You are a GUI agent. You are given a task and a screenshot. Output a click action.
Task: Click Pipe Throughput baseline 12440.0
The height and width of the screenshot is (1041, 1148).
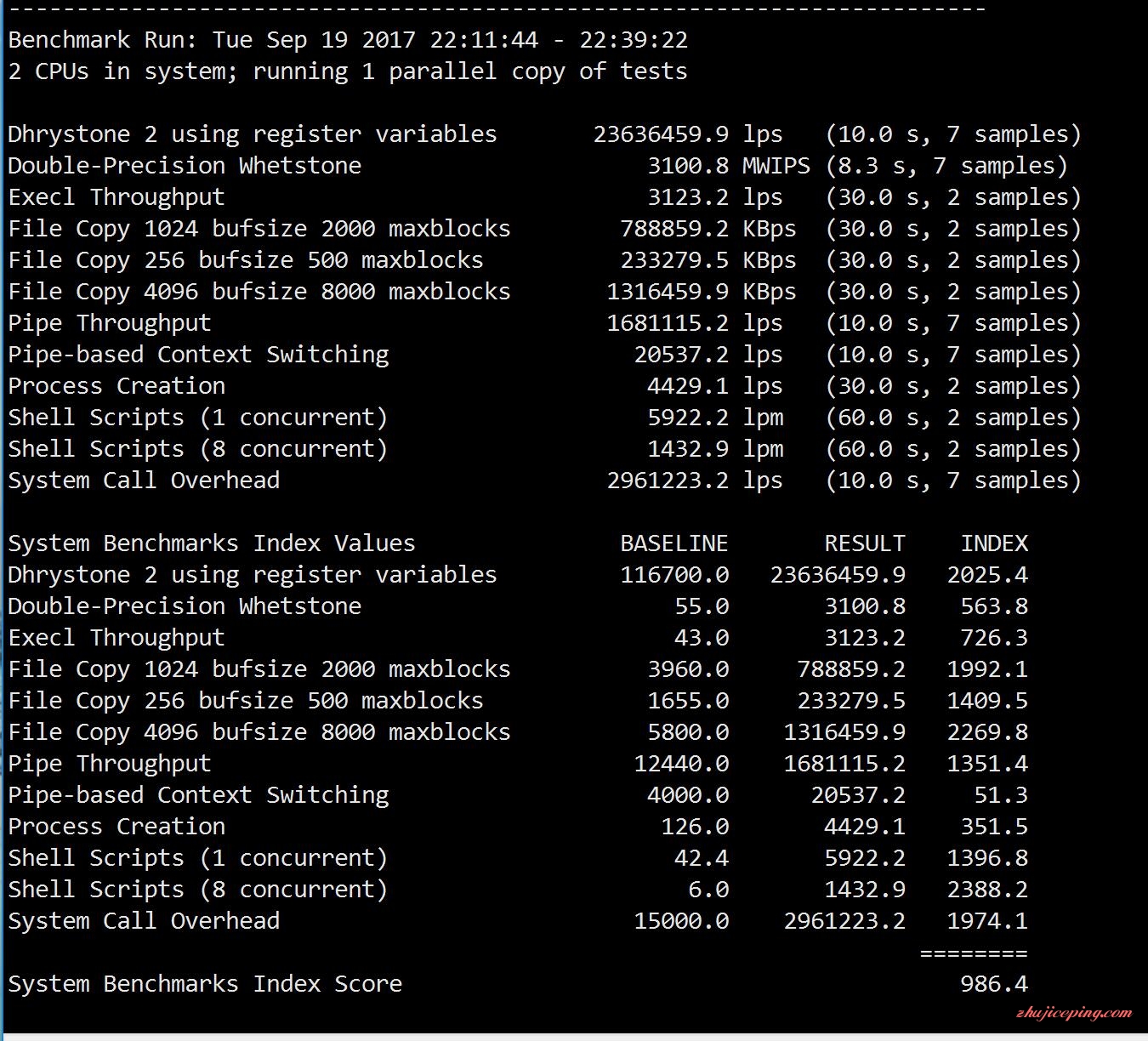point(681,764)
